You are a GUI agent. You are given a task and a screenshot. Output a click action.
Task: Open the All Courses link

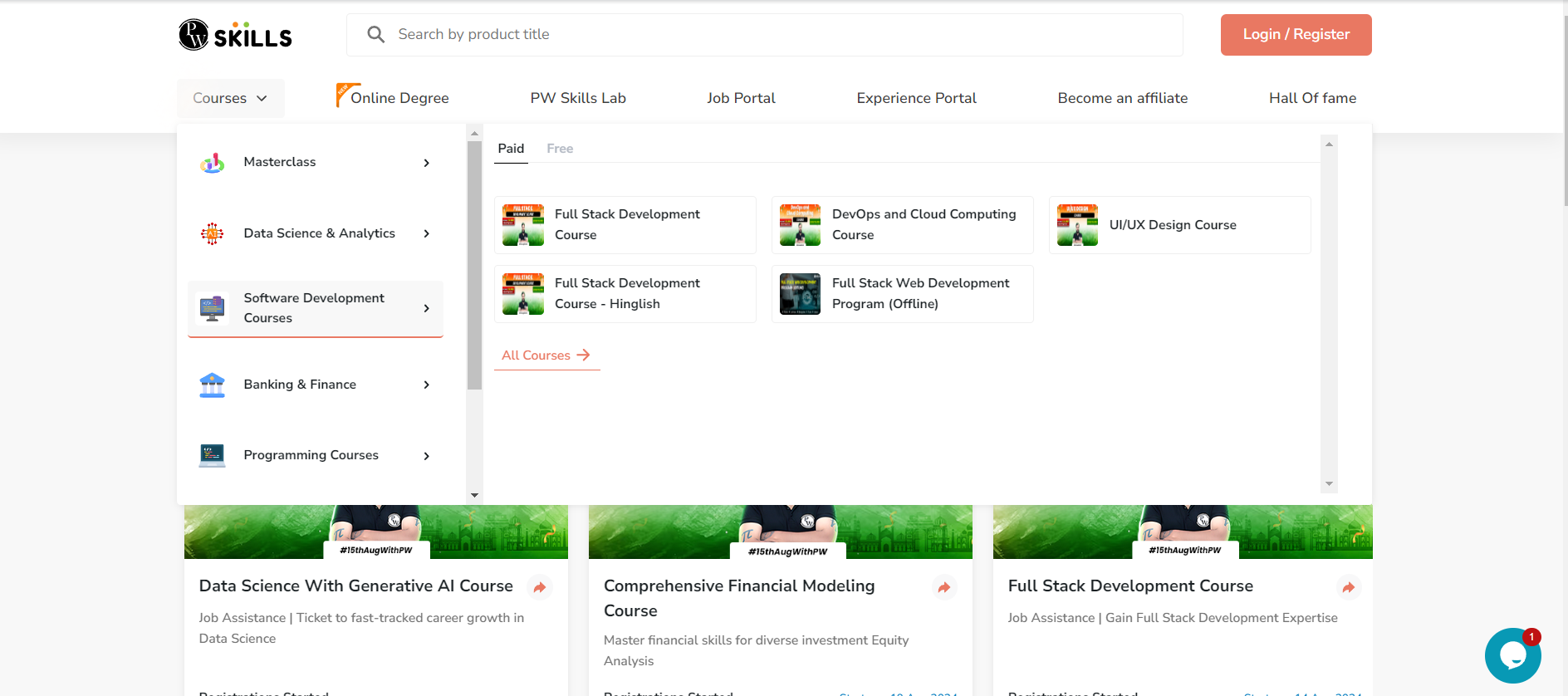(546, 355)
